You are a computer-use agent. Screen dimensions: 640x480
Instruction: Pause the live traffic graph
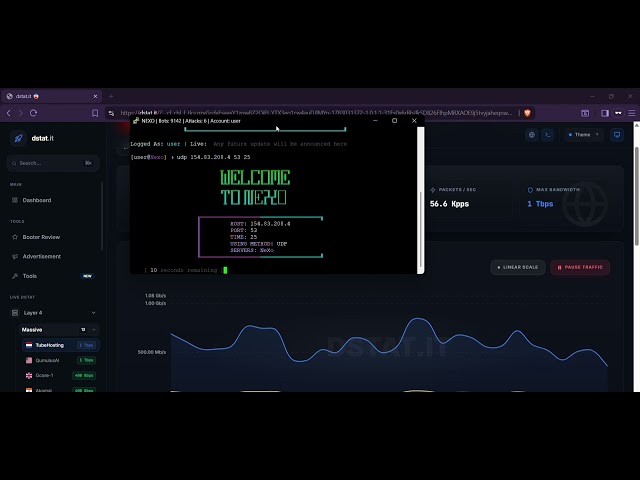[580, 267]
